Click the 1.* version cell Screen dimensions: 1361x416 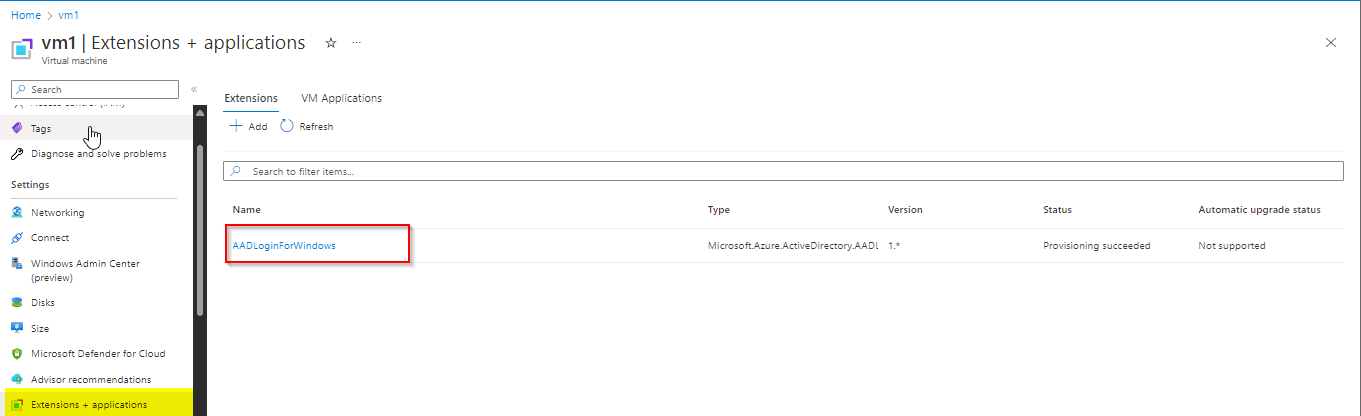[x=894, y=246]
